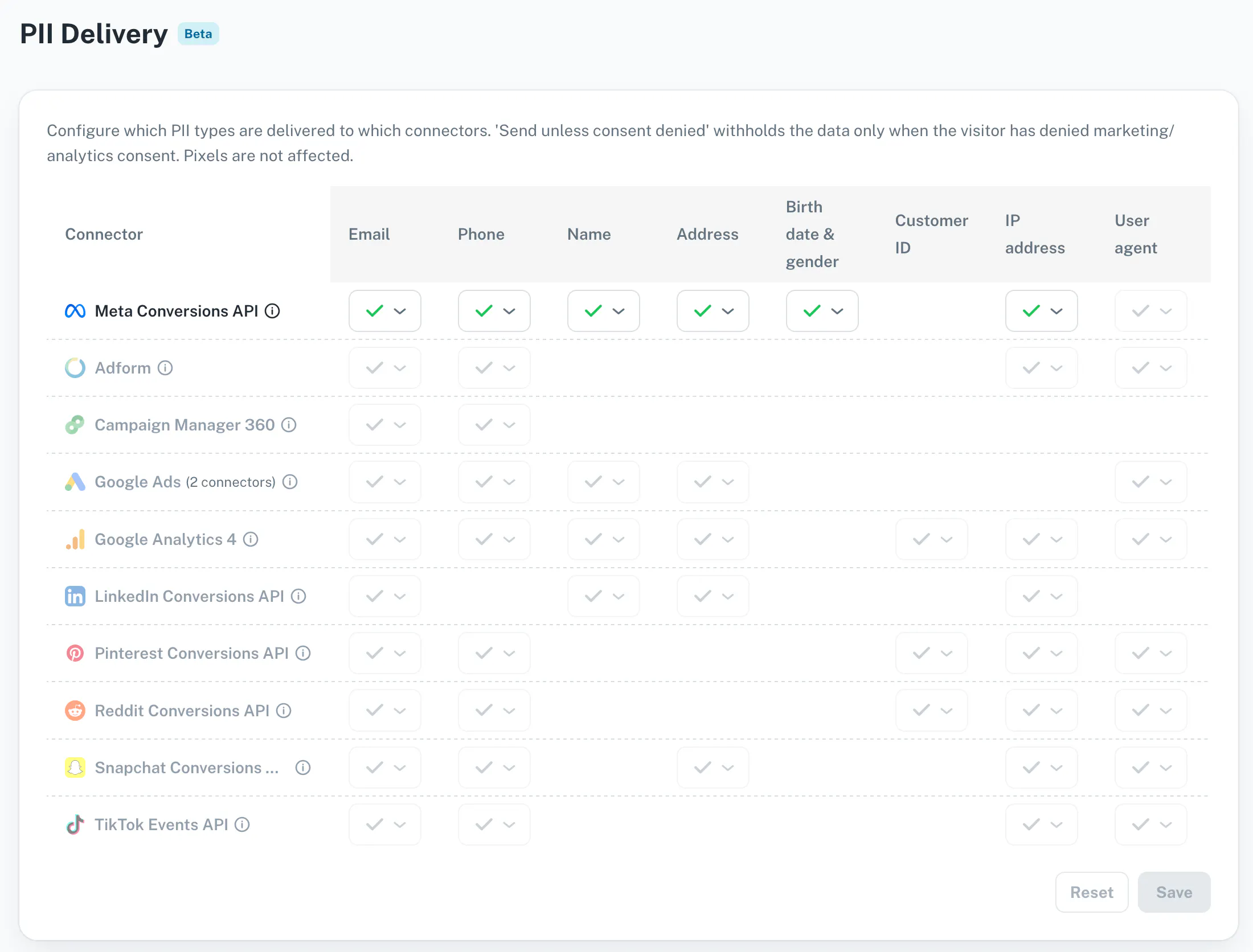Screen dimensions: 1253x952
Task: Click the Google Ads logo icon
Action: pos(75,482)
